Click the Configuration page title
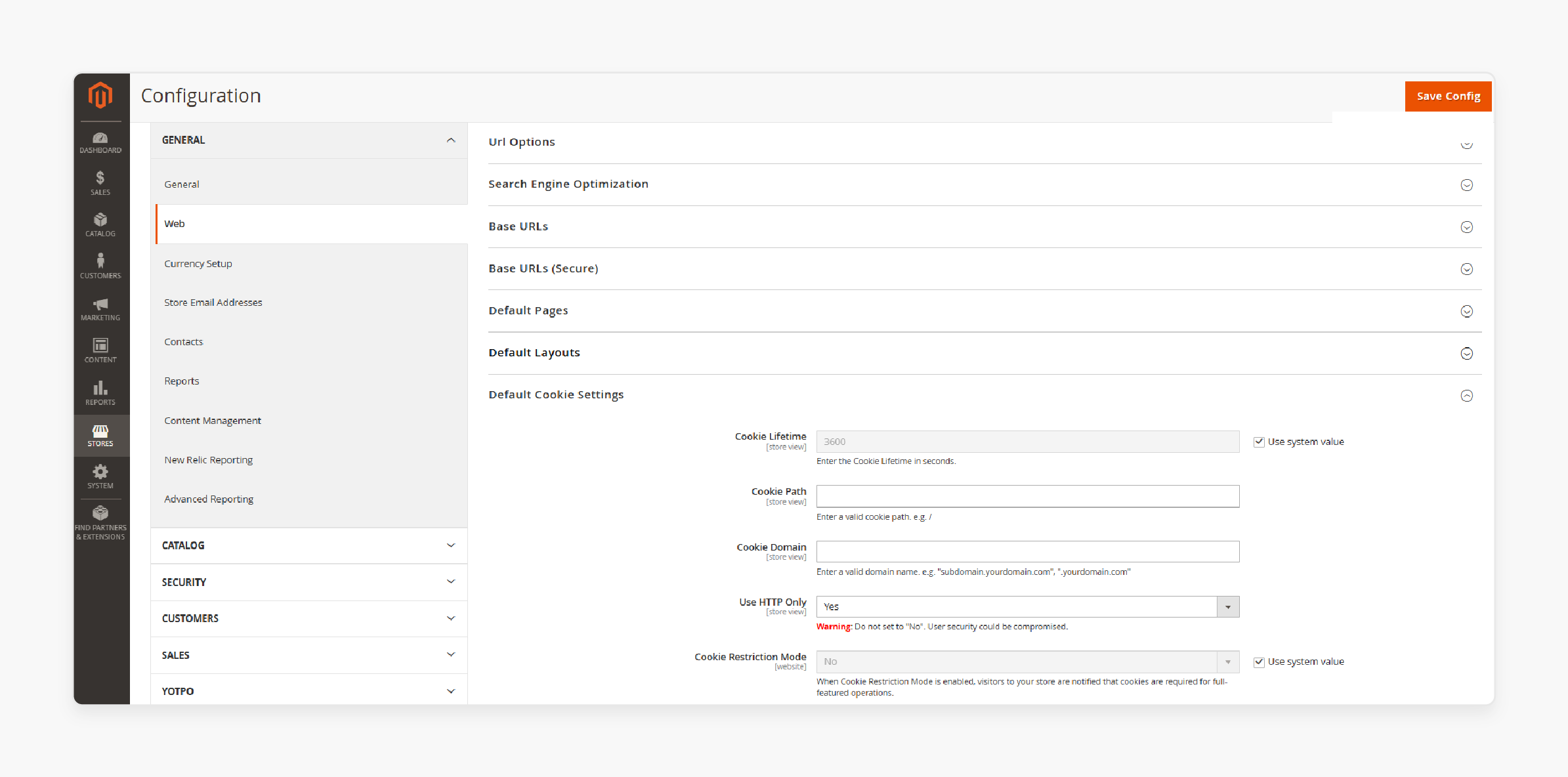The height and width of the screenshot is (777, 1568). (201, 96)
